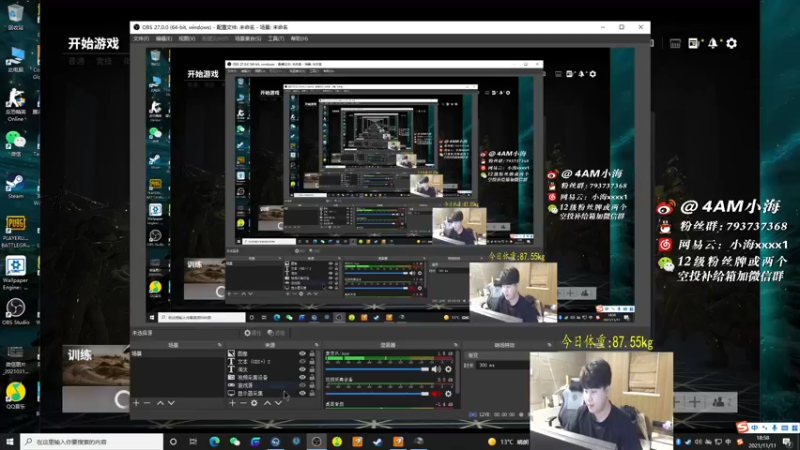Pop out the Audio Mixer dock header icon
The height and width of the screenshot is (450, 800).
(x=456, y=345)
